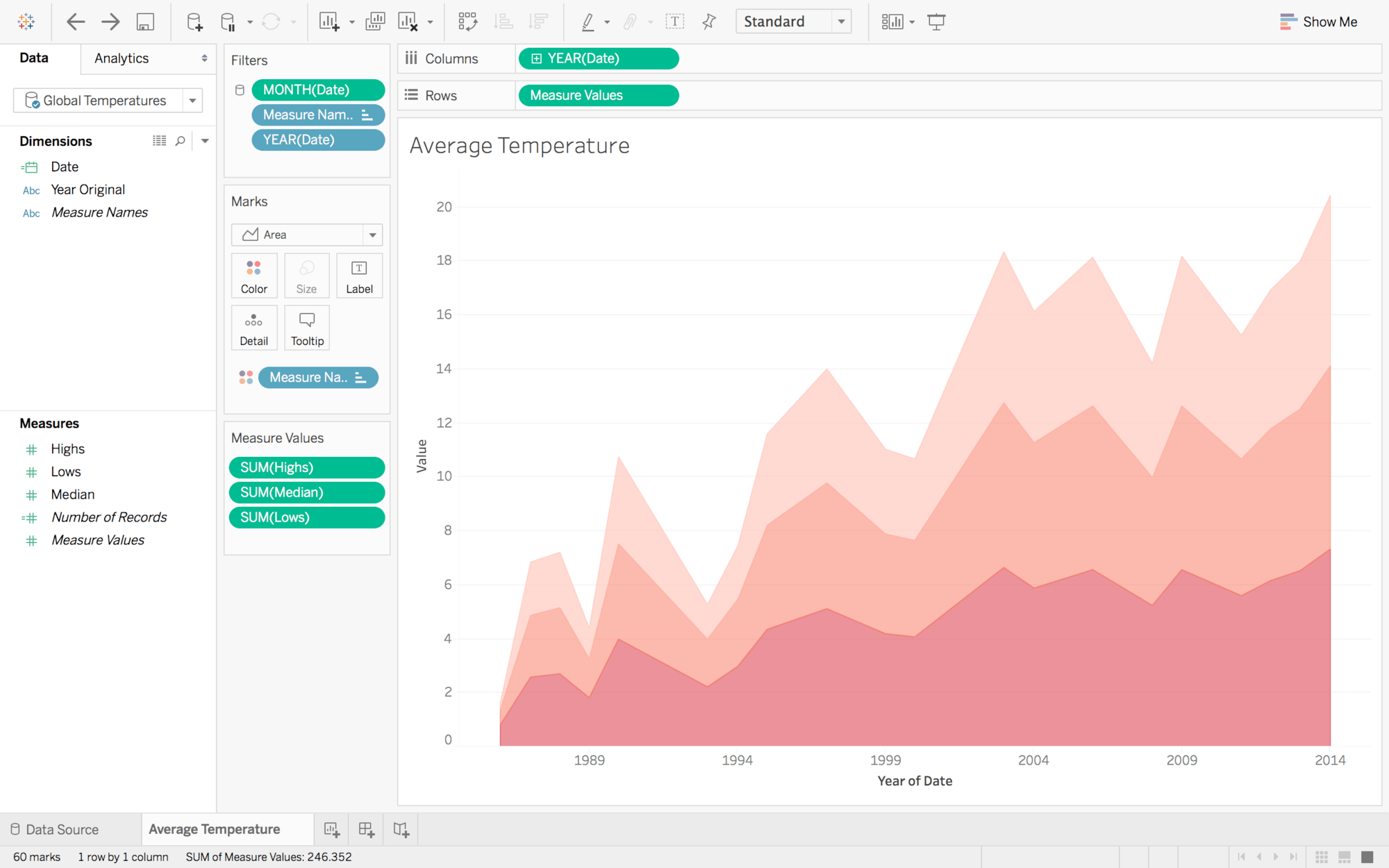Viewport: 1389px width, 868px height.
Task: Expand the Marks type Area dropdown
Action: 372,234
